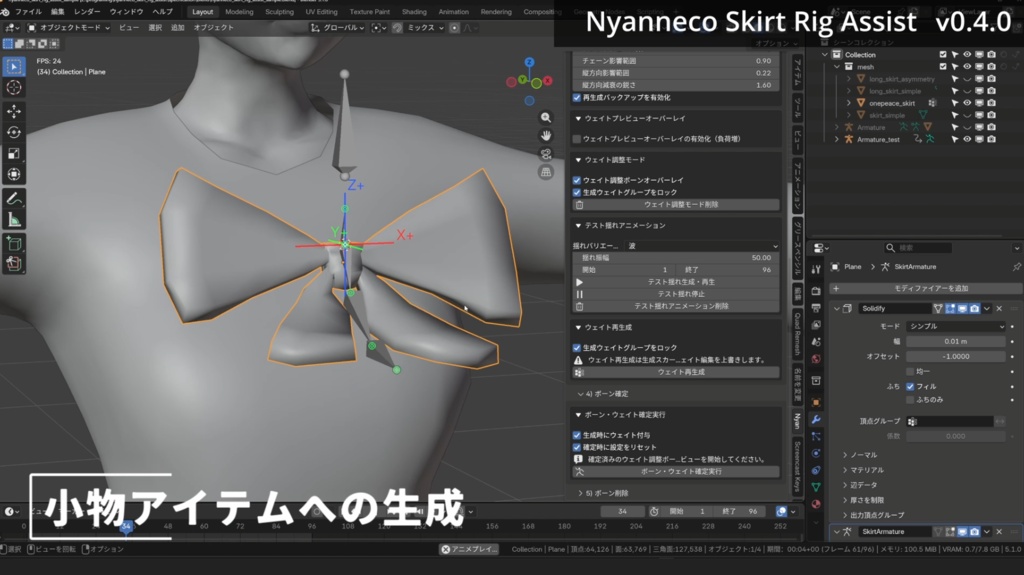Screen dimensions: 1024x575
Task: Select the Annotate tool
Action: [x=14, y=199]
